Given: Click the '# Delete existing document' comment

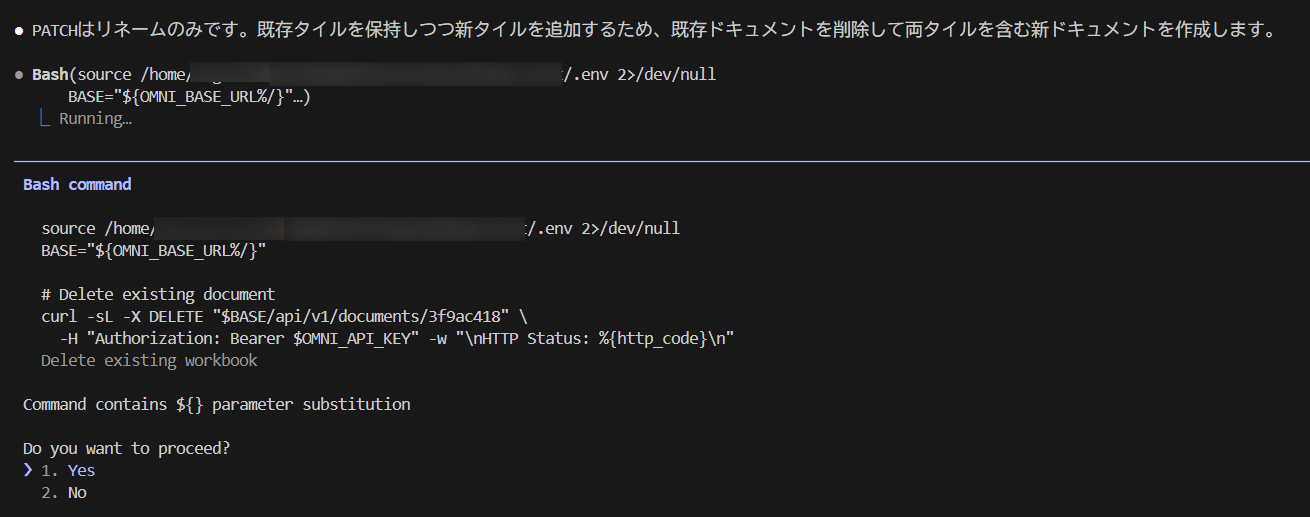Looking at the screenshot, I should [158, 294].
